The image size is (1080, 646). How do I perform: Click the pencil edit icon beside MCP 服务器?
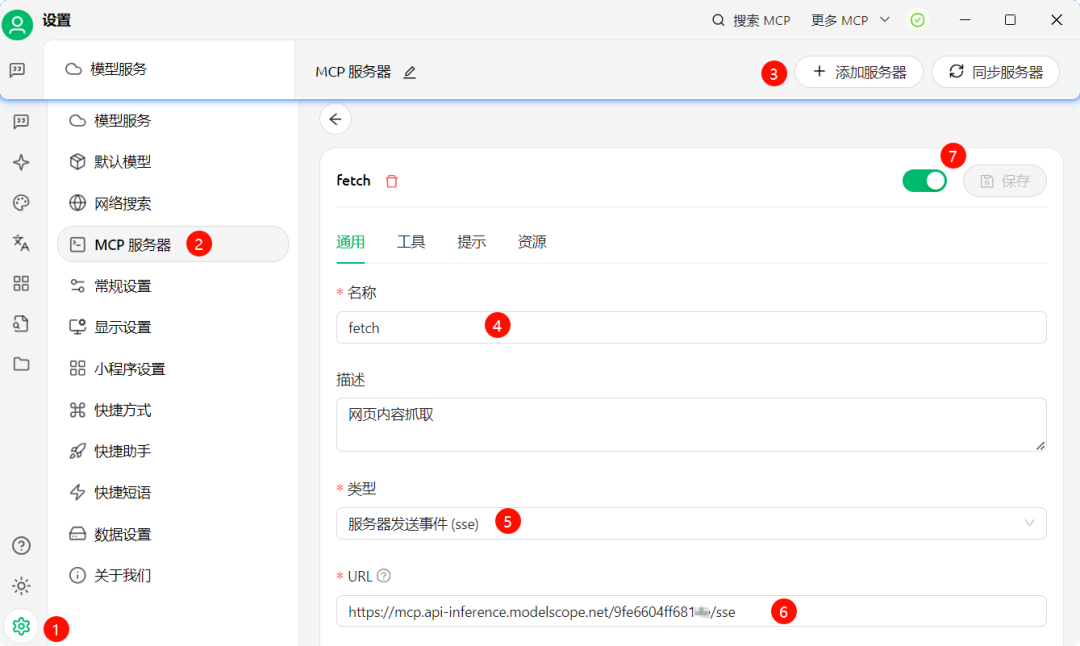pyautogui.click(x=409, y=72)
